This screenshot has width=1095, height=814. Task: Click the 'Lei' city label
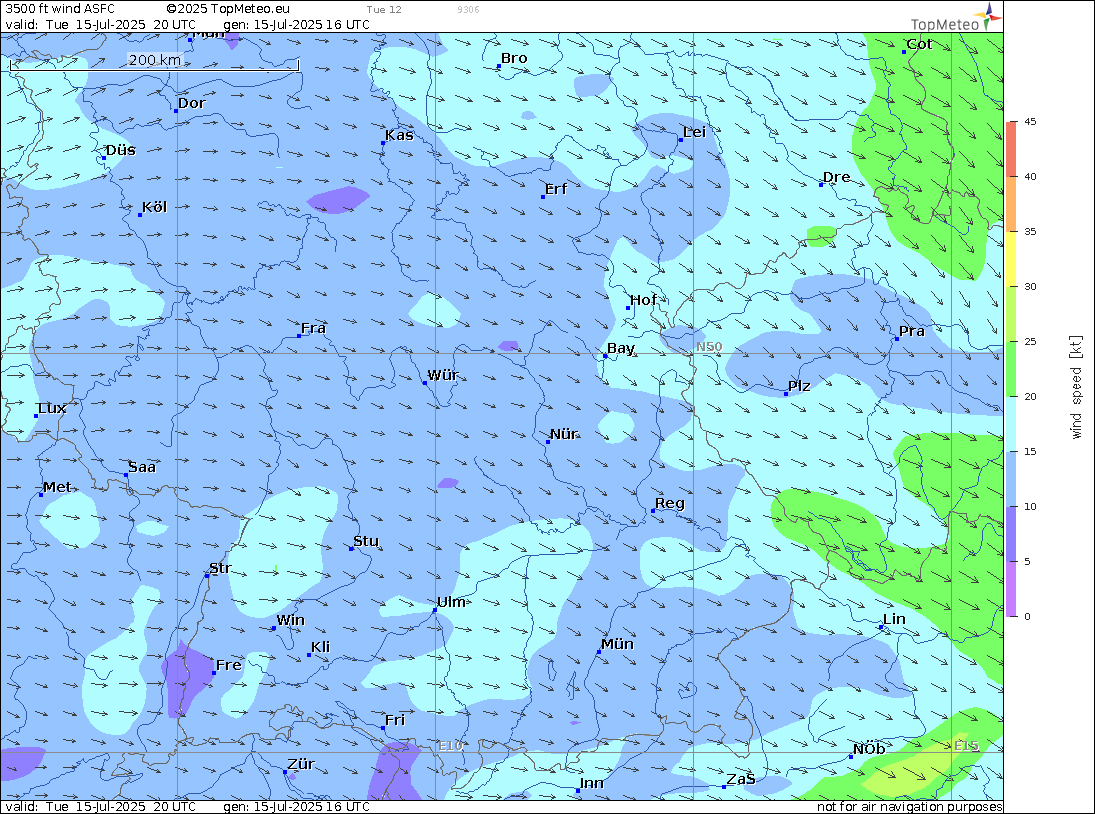coord(694,132)
